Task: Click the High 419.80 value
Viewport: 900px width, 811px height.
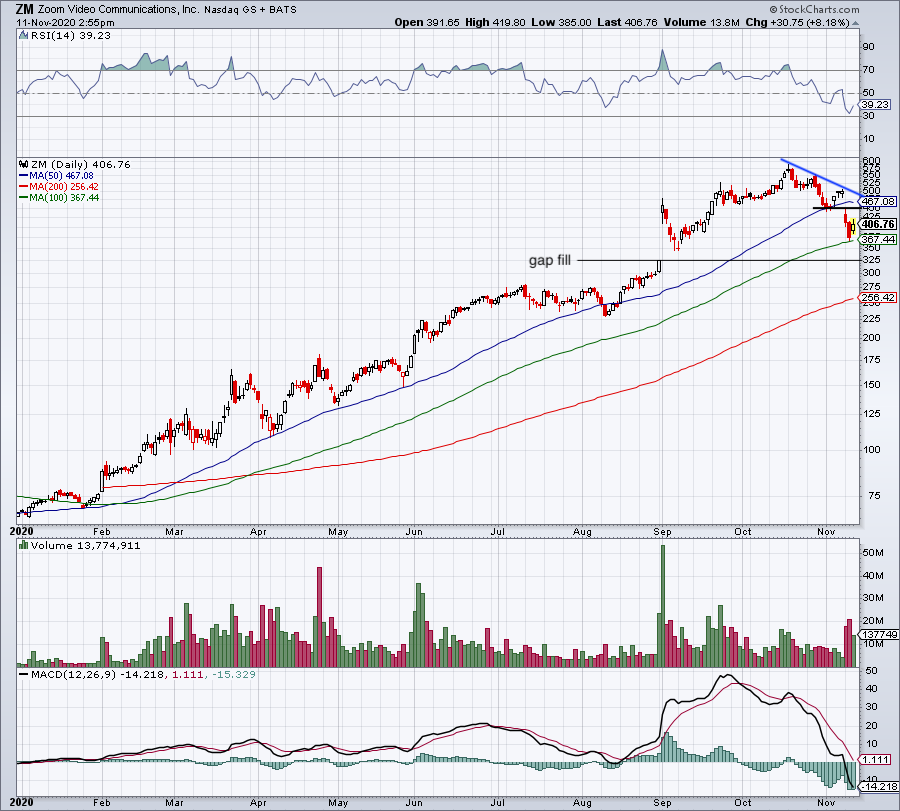Action: pos(495,22)
